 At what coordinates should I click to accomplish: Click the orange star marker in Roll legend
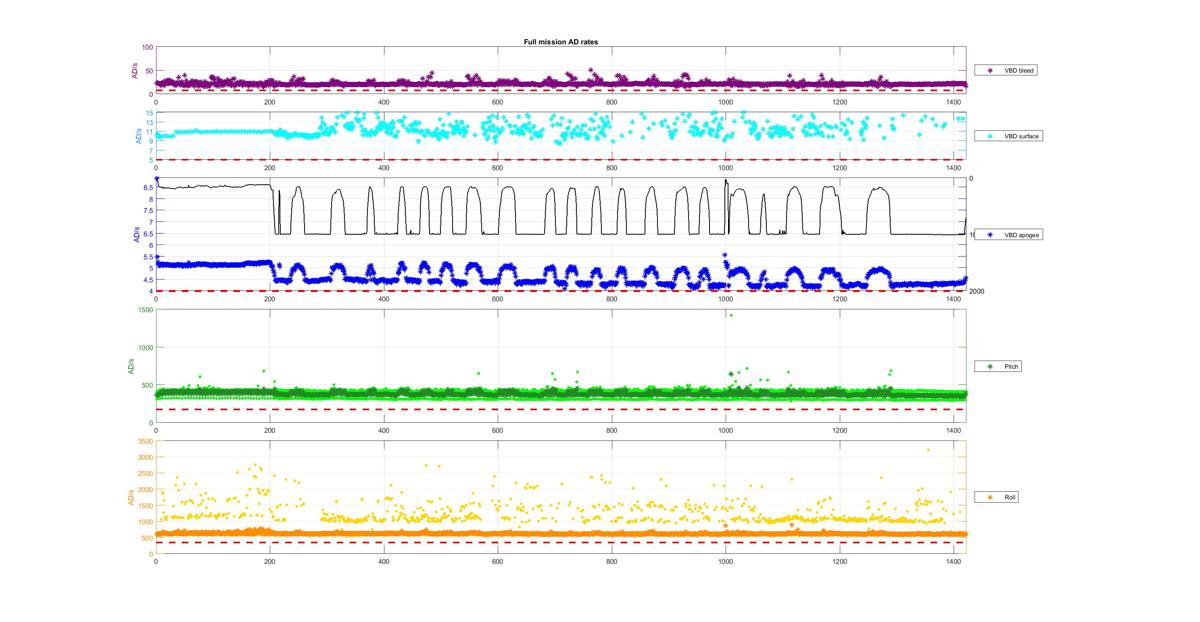click(x=990, y=497)
